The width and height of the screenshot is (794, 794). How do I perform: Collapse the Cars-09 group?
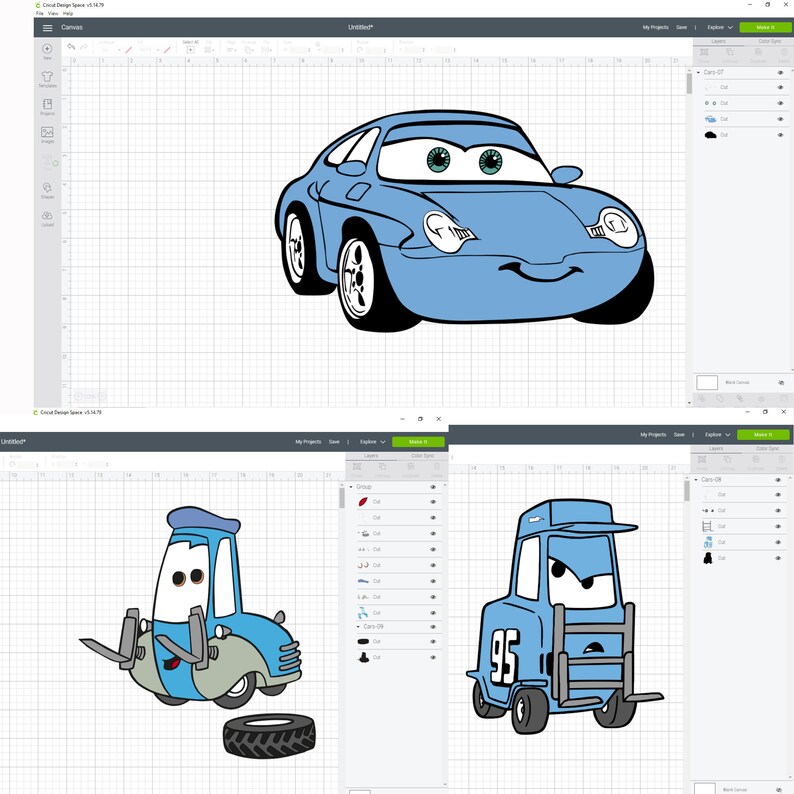point(358,627)
